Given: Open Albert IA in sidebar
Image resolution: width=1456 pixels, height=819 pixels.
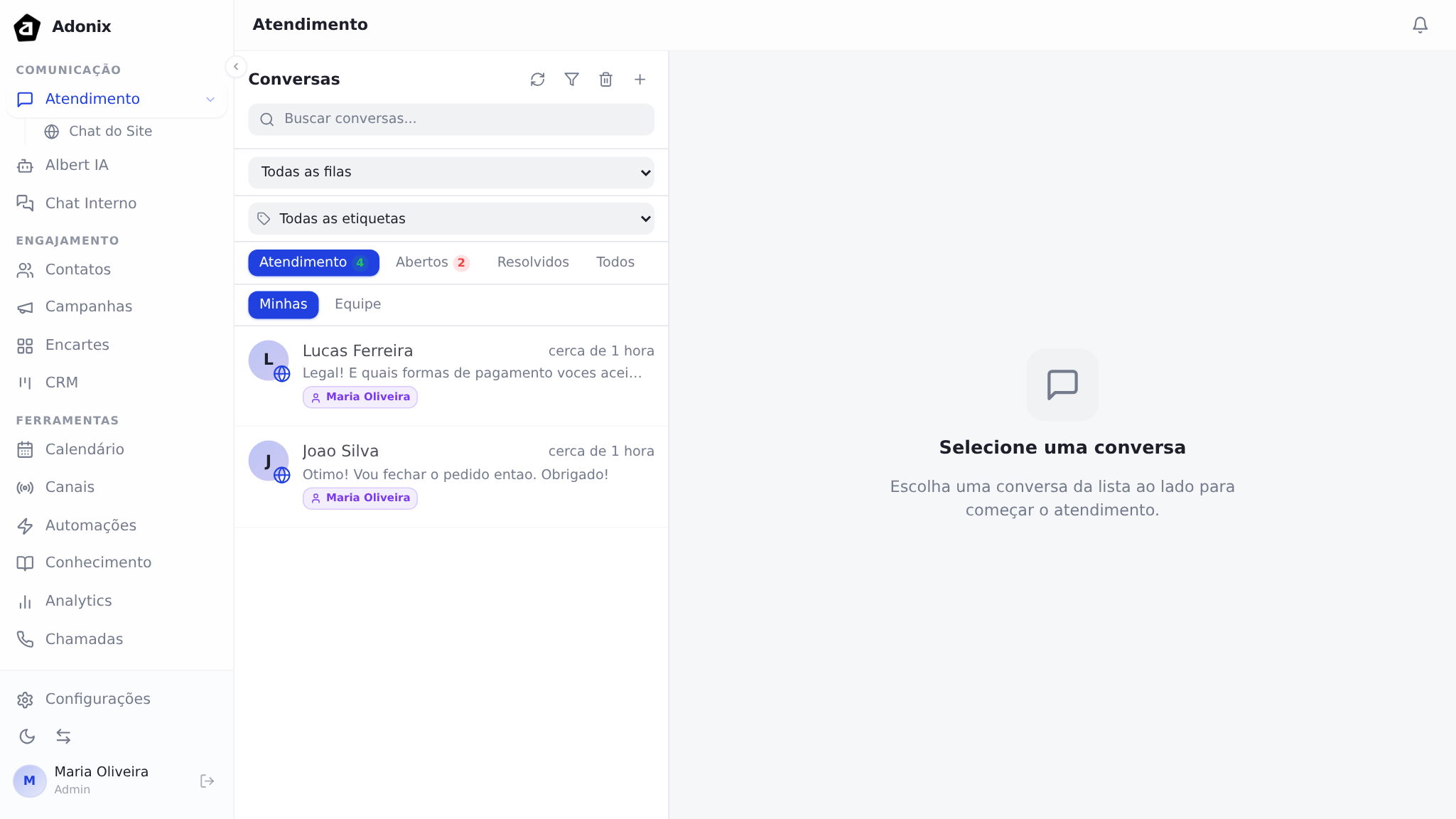Looking at the screenshot, I should (77, 165).
